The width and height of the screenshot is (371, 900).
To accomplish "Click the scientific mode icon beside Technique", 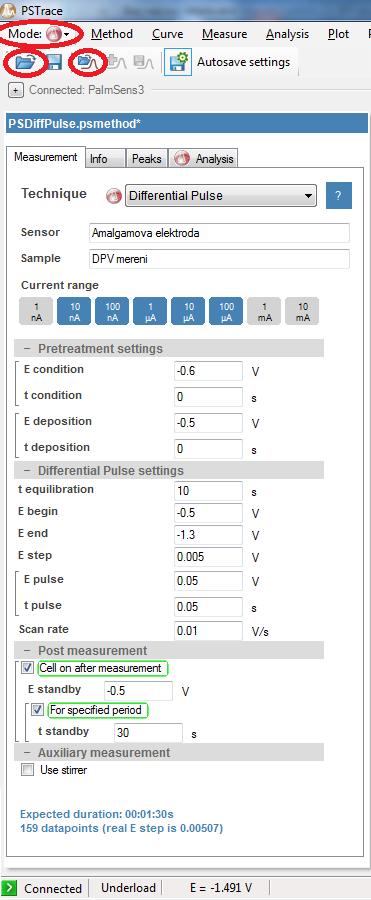I will coord(114,196).
